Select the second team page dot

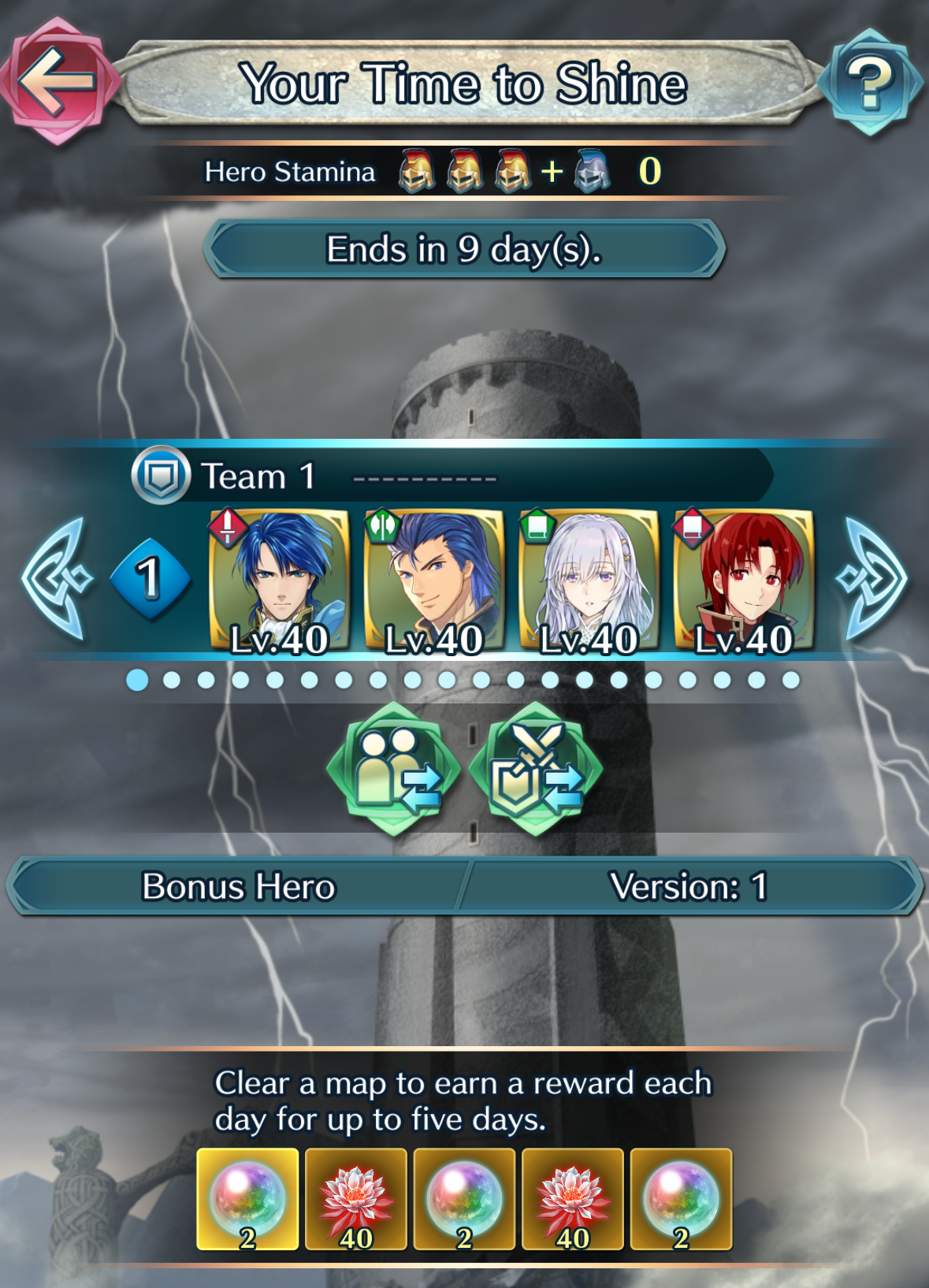(x=172, y=680)
